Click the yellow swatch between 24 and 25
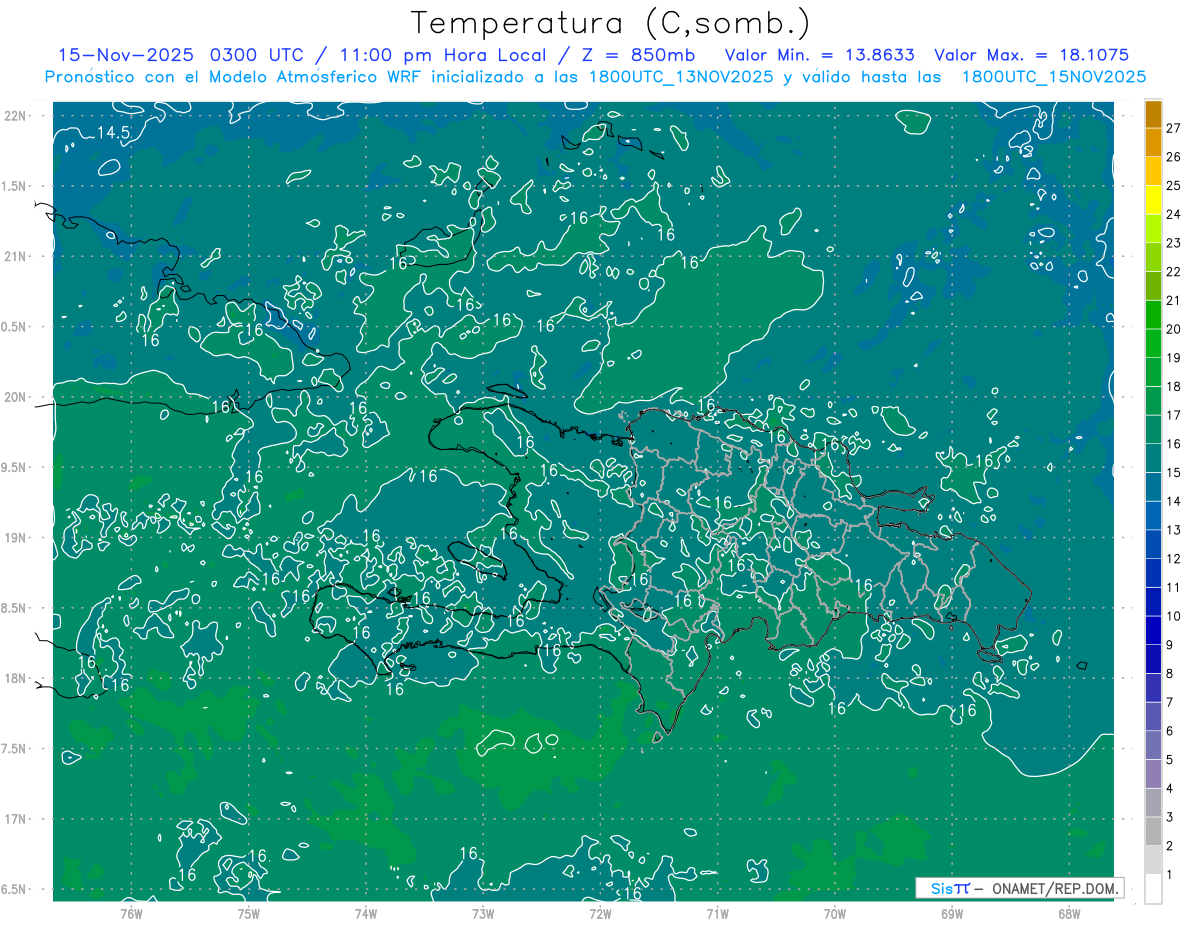This screenshot has height=927, width=1200. point(1153,200)
